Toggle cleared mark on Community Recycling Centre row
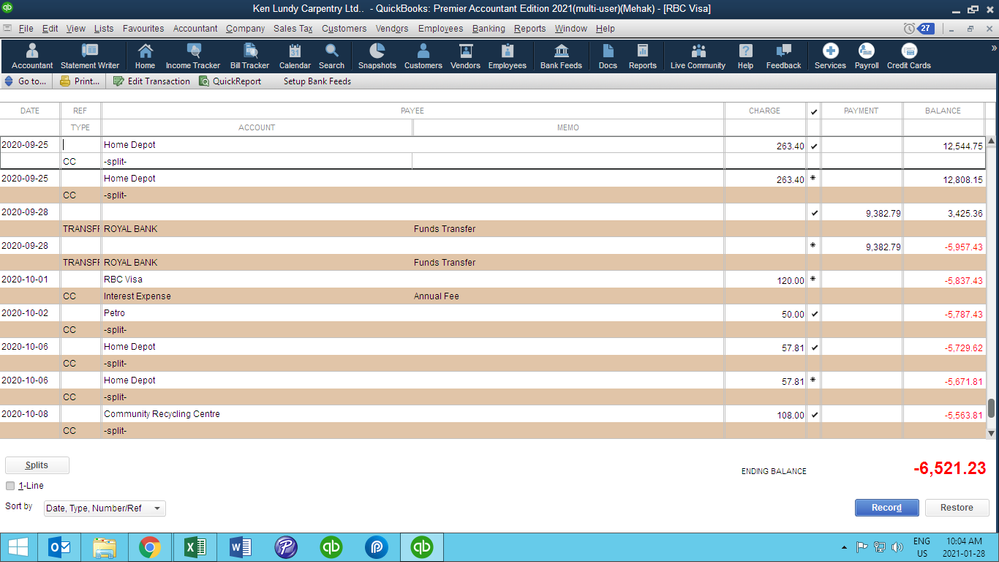This screenshot has height=562, width=999. (x=814, y=415)
